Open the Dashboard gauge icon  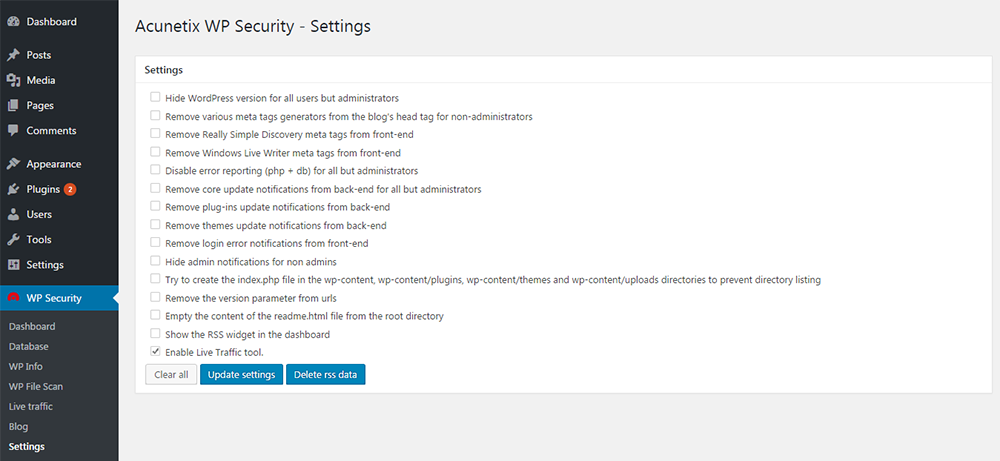13,22
